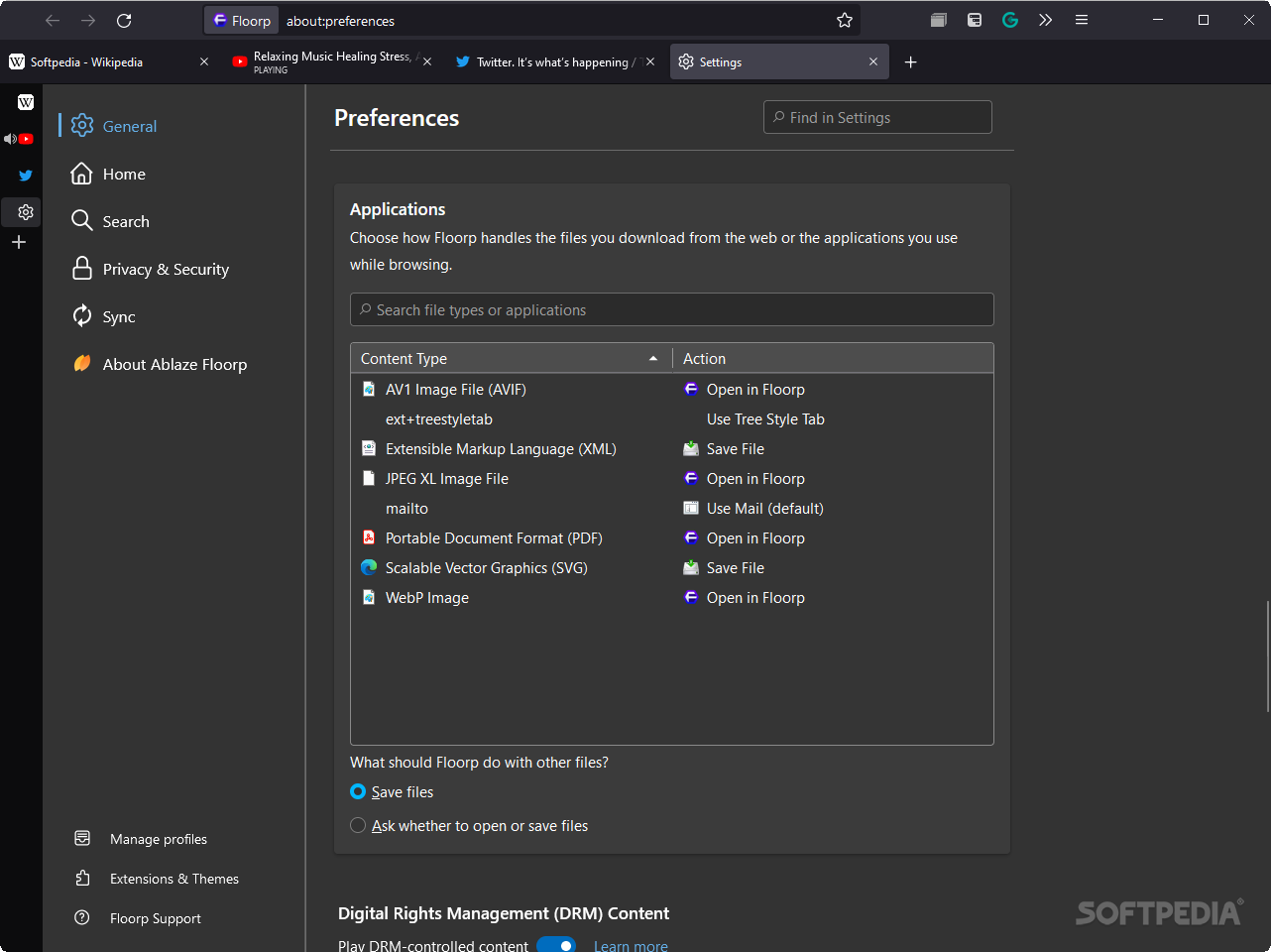
Task: Select JPEG XL Image File row
Action: pyautogui.click(x=672, y=479)
